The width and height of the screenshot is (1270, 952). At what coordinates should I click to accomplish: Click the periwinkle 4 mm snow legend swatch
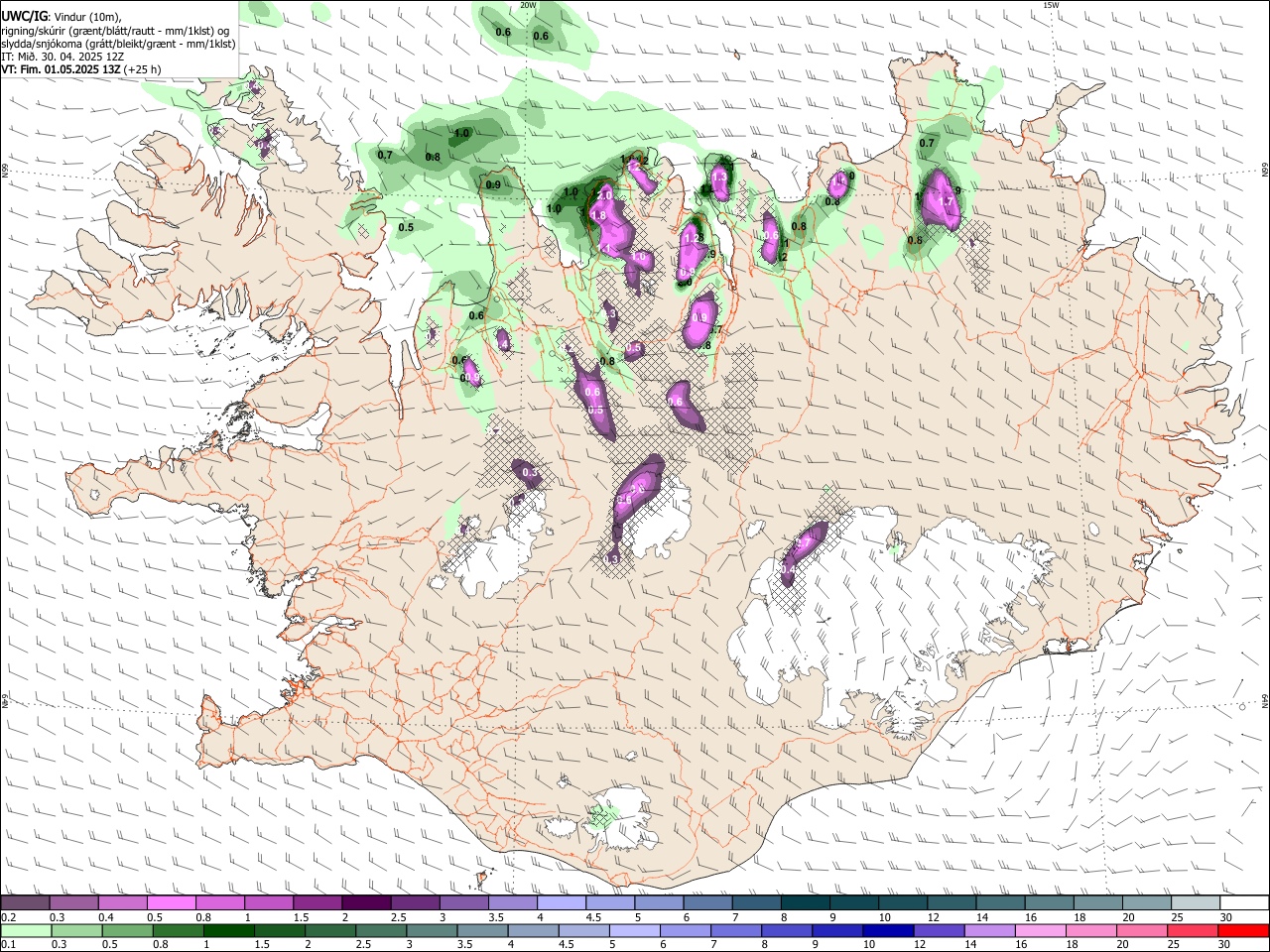pyautogui.click(x=561, y=902)
